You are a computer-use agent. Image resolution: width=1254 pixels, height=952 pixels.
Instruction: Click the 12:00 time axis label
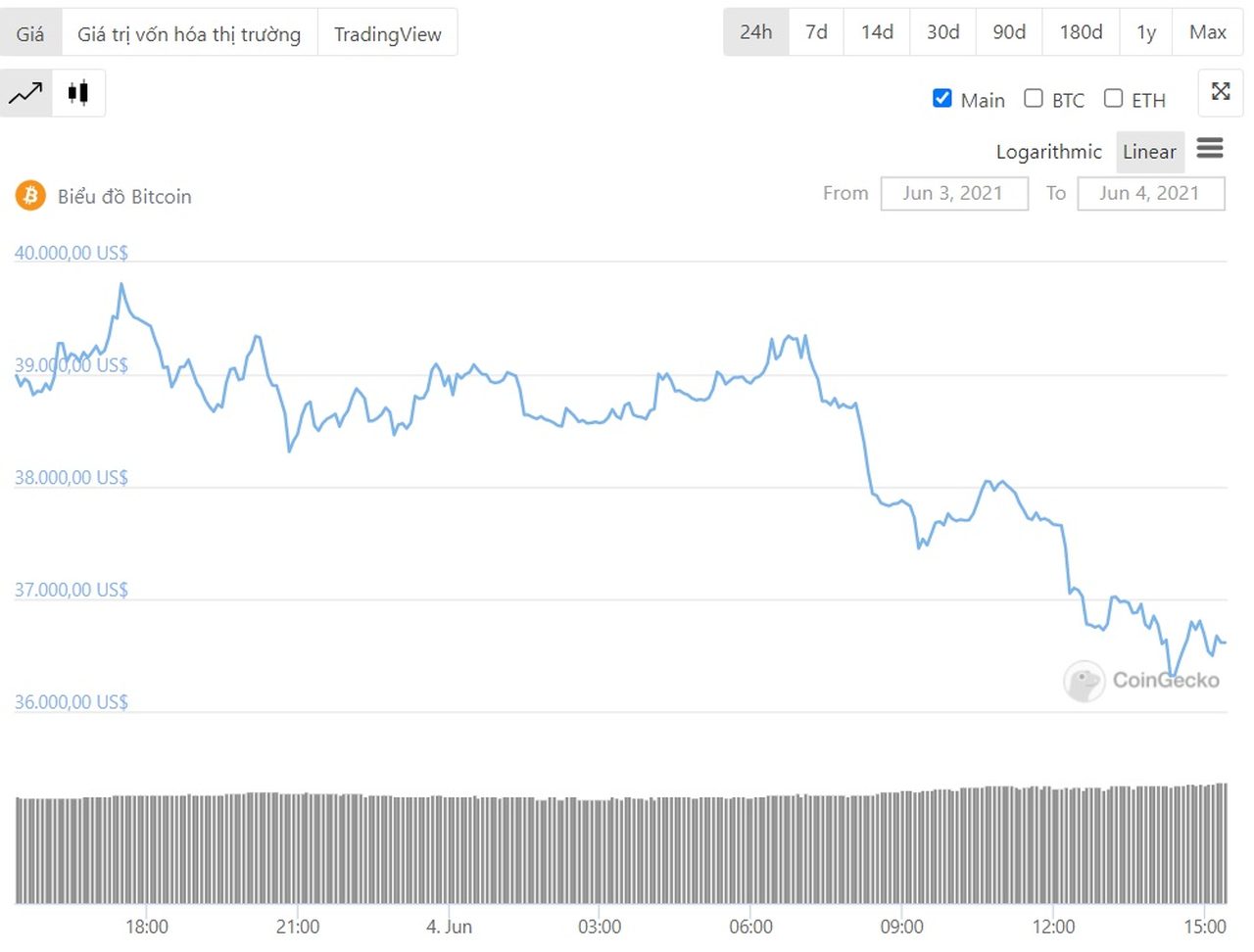coord(1053,927)
